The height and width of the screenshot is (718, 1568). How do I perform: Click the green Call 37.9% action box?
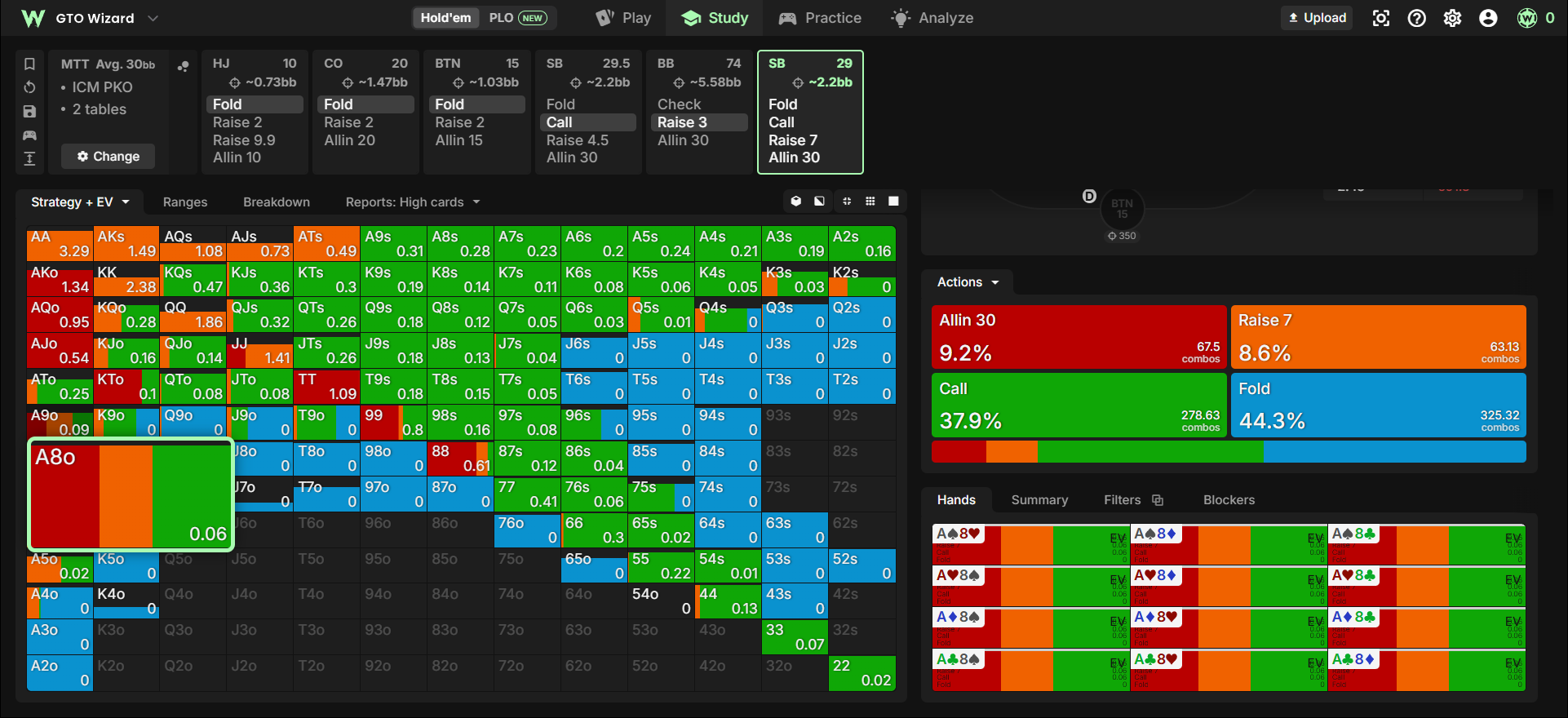tap(1079, 406)
